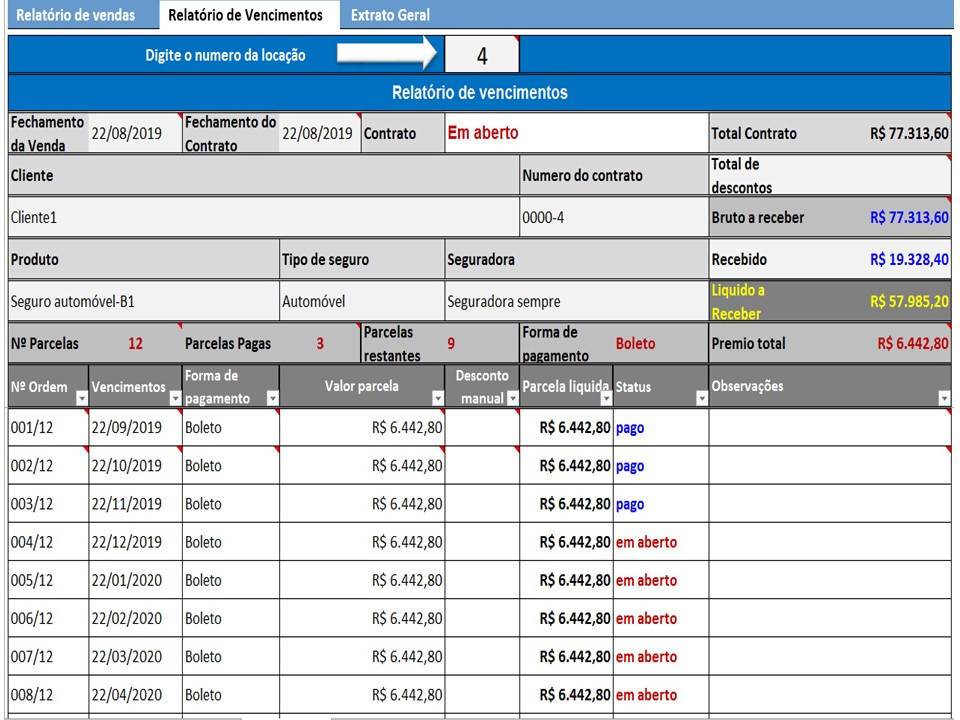Image resolution: width=960 pixels, height=720 pixels.
Task: Switch to the Extrato Geral tab
Action: click(390, 15)
